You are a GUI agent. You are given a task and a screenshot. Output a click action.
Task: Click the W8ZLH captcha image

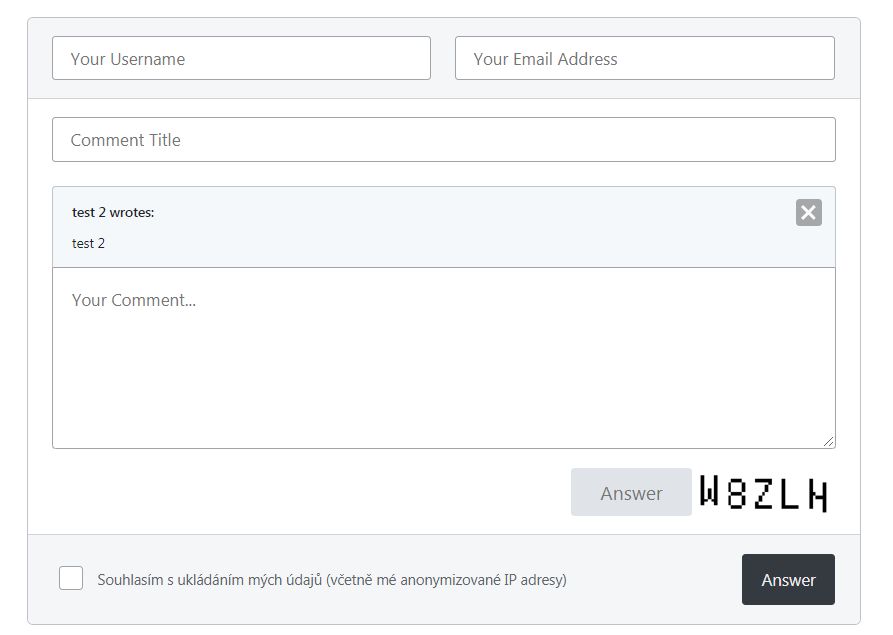[763, 493]
